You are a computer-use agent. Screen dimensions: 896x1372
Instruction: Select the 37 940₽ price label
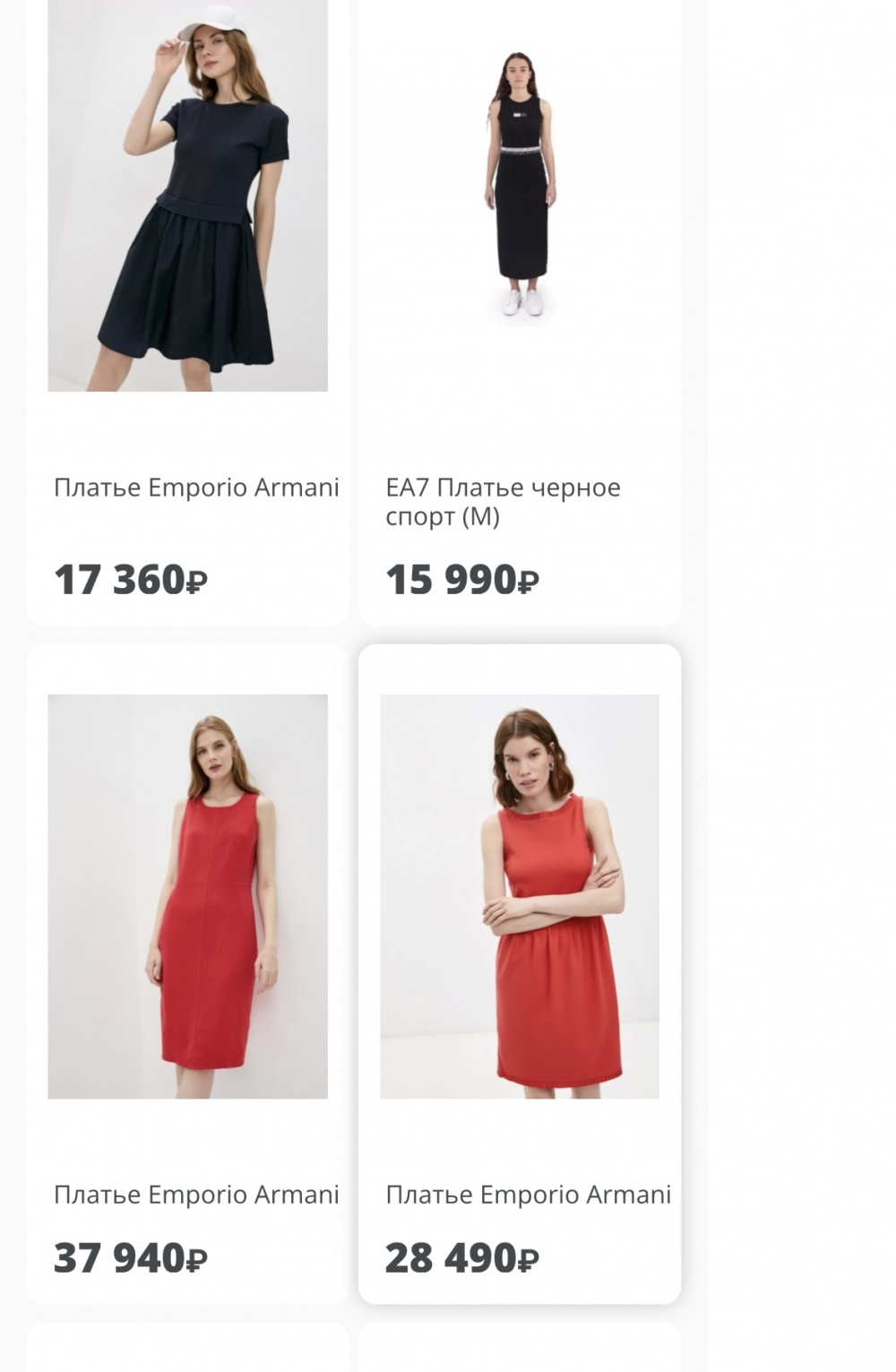(x=131, y=1258)
